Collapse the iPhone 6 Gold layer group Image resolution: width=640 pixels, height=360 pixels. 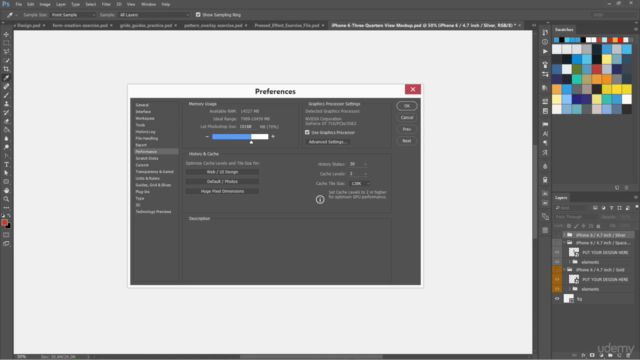coord(565,270)
